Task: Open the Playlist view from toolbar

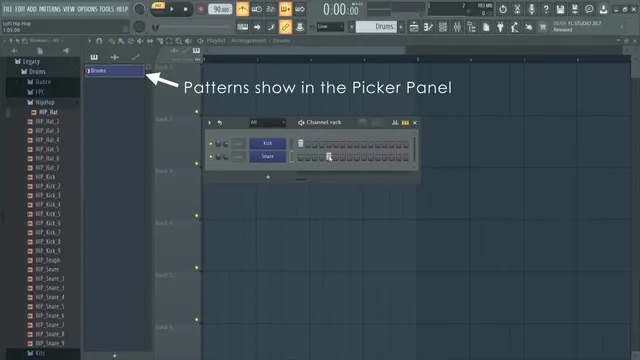Action: (414, 27)
